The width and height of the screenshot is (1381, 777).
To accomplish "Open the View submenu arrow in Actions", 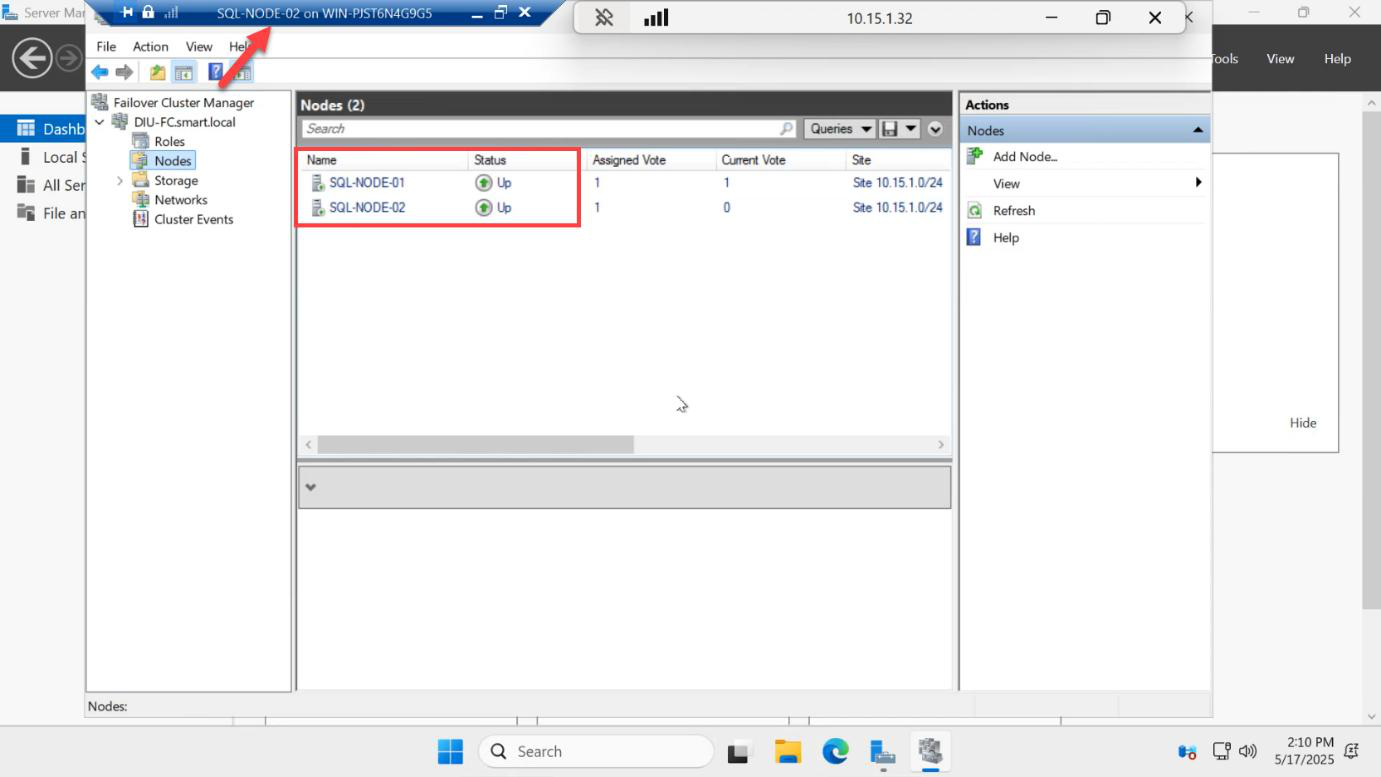I will [x=1198, y=183].
